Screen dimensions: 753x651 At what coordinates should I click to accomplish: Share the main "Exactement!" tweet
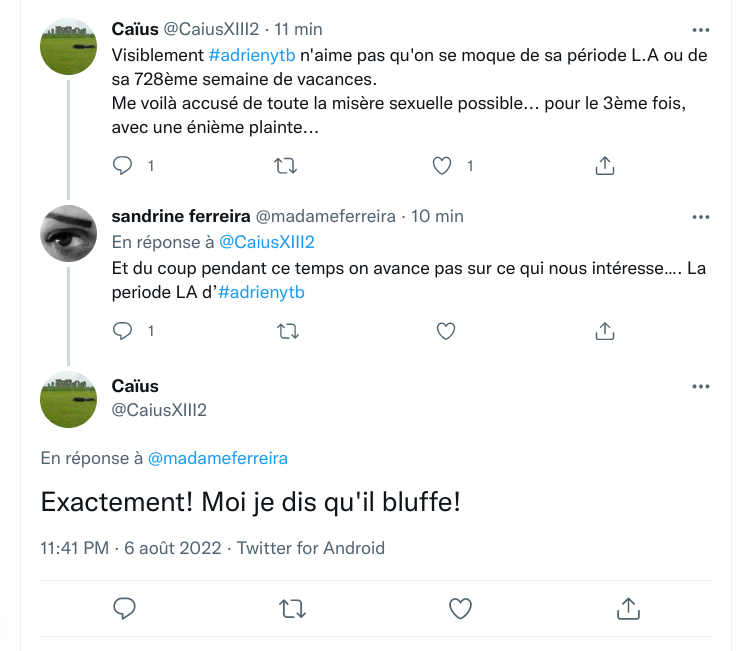click(x=627, y=607)
